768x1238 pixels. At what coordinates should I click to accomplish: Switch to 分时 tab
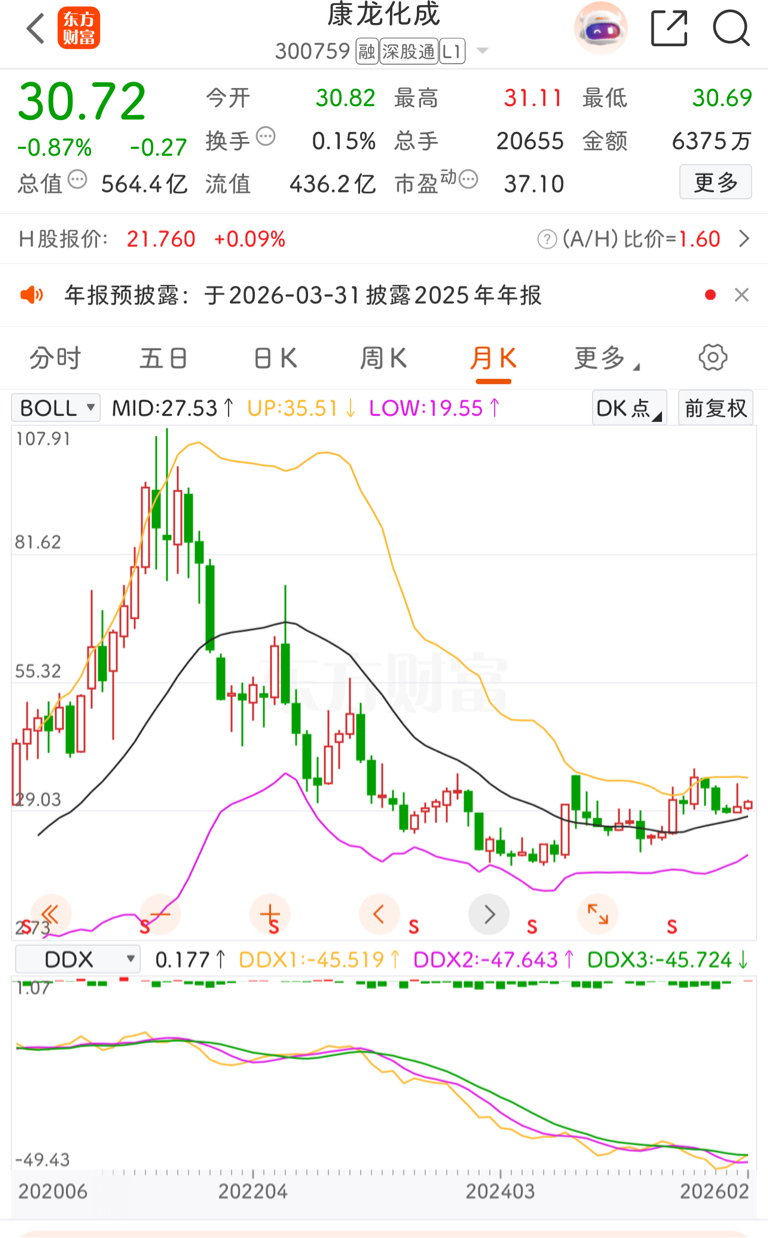[x=55, y=358]
